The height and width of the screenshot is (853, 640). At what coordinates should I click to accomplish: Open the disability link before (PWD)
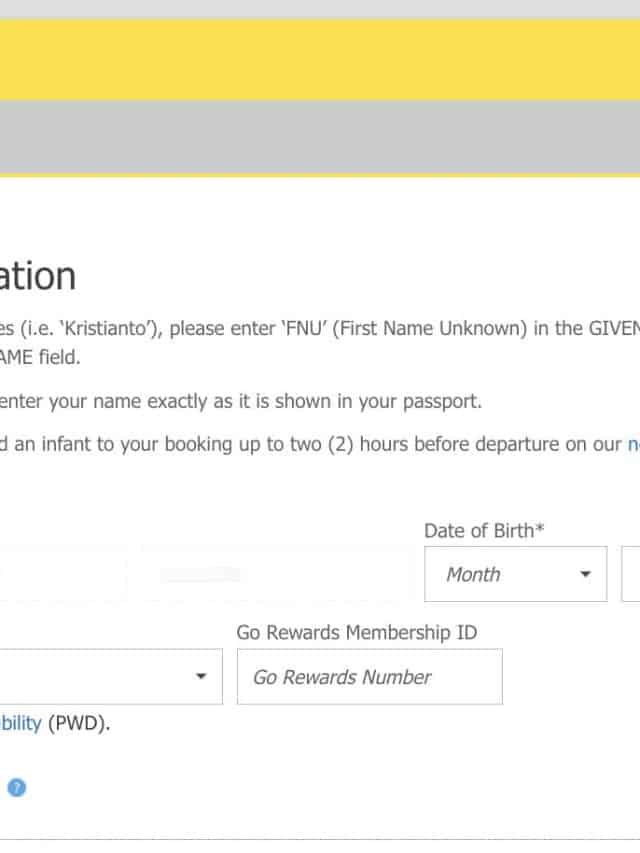pos(20,723)
